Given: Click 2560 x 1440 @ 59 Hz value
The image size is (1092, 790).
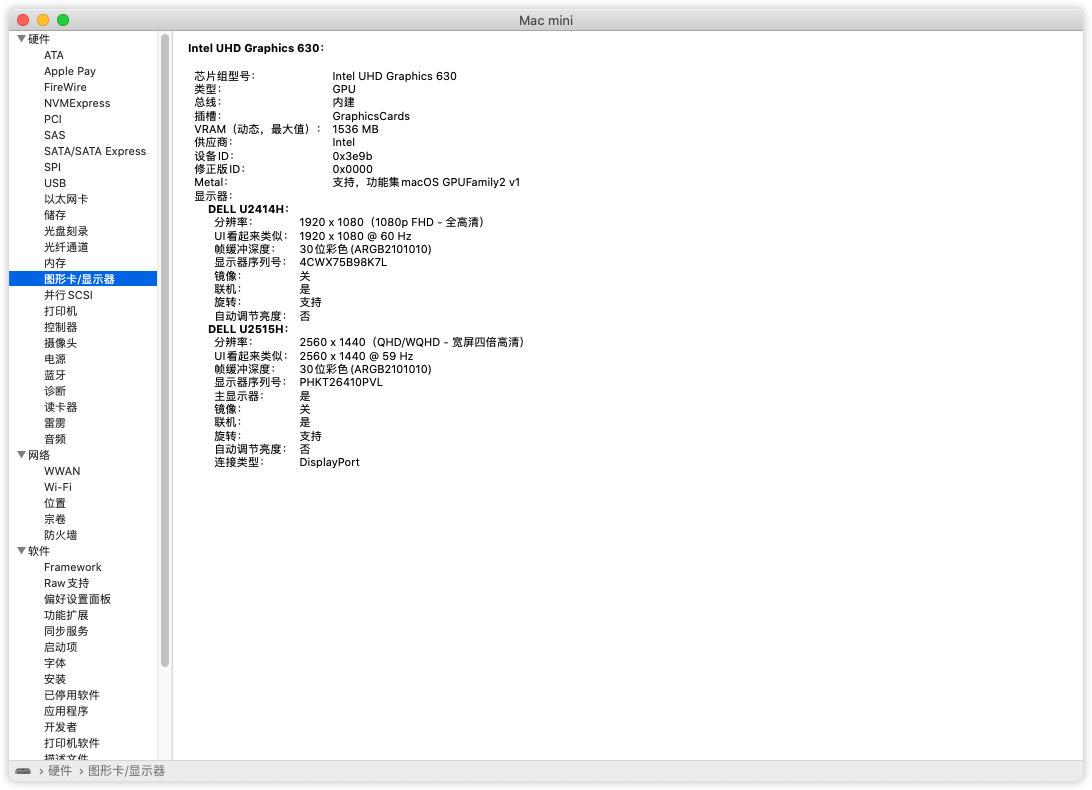Looking at the screenshot, I should [356, 356].
